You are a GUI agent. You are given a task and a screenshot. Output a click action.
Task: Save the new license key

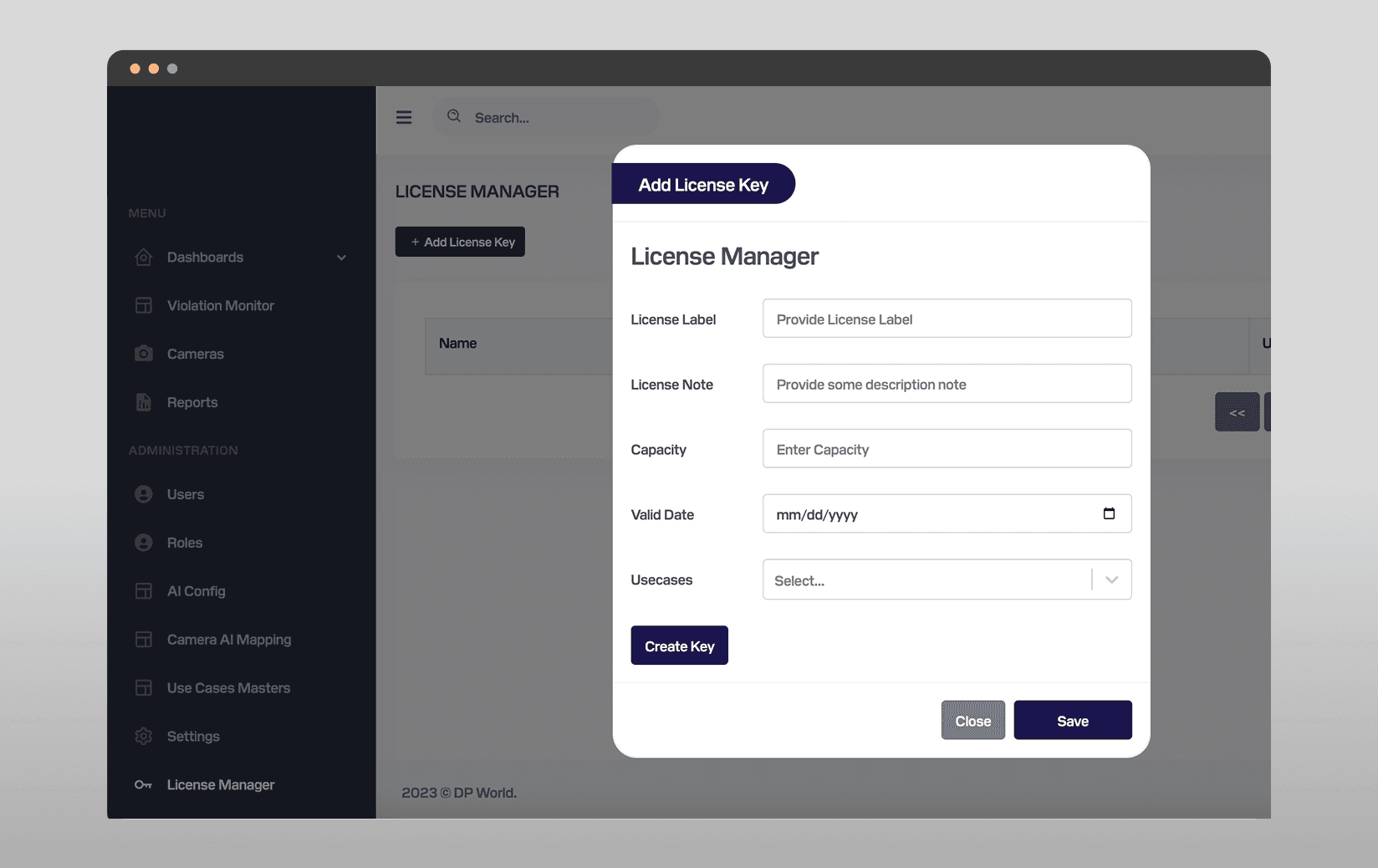(1073, 720)
